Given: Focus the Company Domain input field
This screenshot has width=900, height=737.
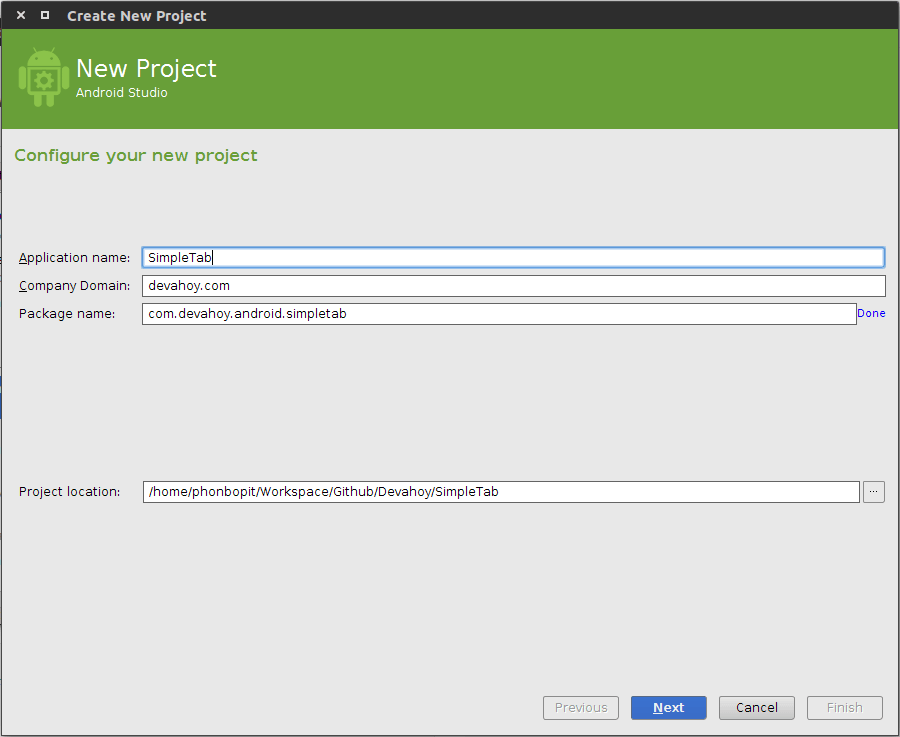Looking at the screenshot, I should pyautogui.click(x=513, y=286).
